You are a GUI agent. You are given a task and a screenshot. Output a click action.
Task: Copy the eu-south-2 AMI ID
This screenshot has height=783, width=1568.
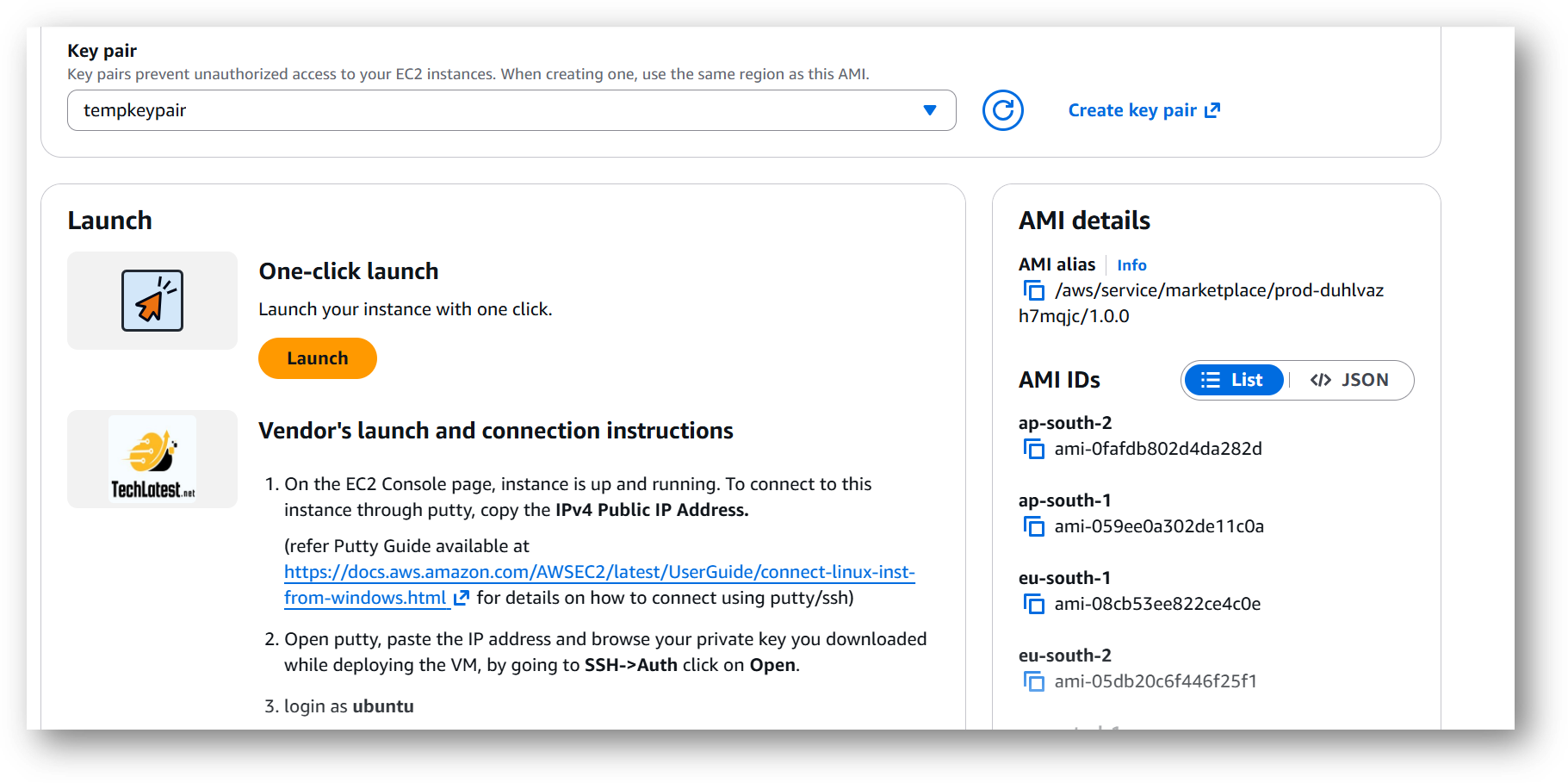[x=1033, y=681]
